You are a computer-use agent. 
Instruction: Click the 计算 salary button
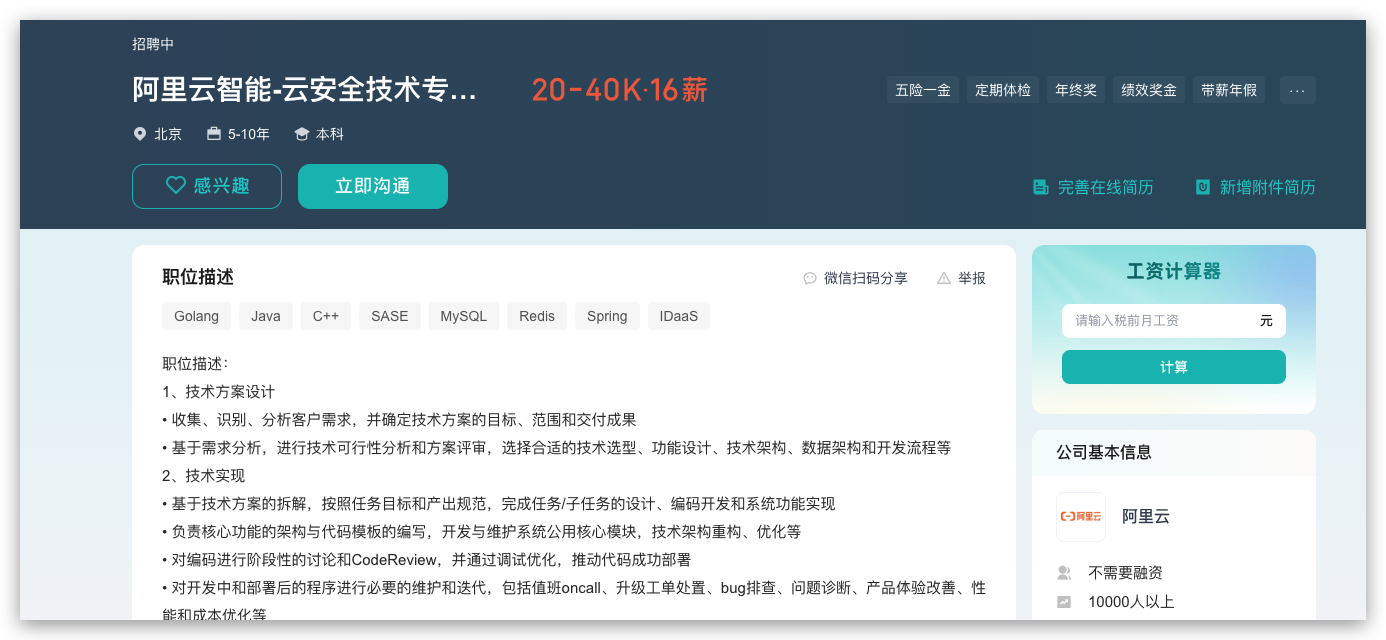tap(1174, 367)
